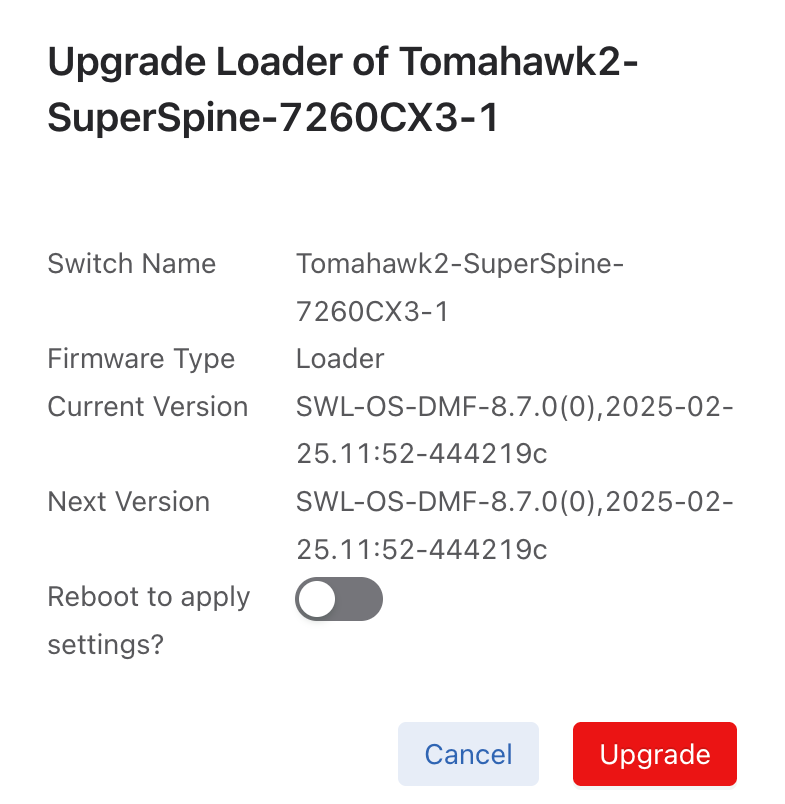Click the second line of Next Version value
This screenshot has height=804, width=785.
pos(421,549)
